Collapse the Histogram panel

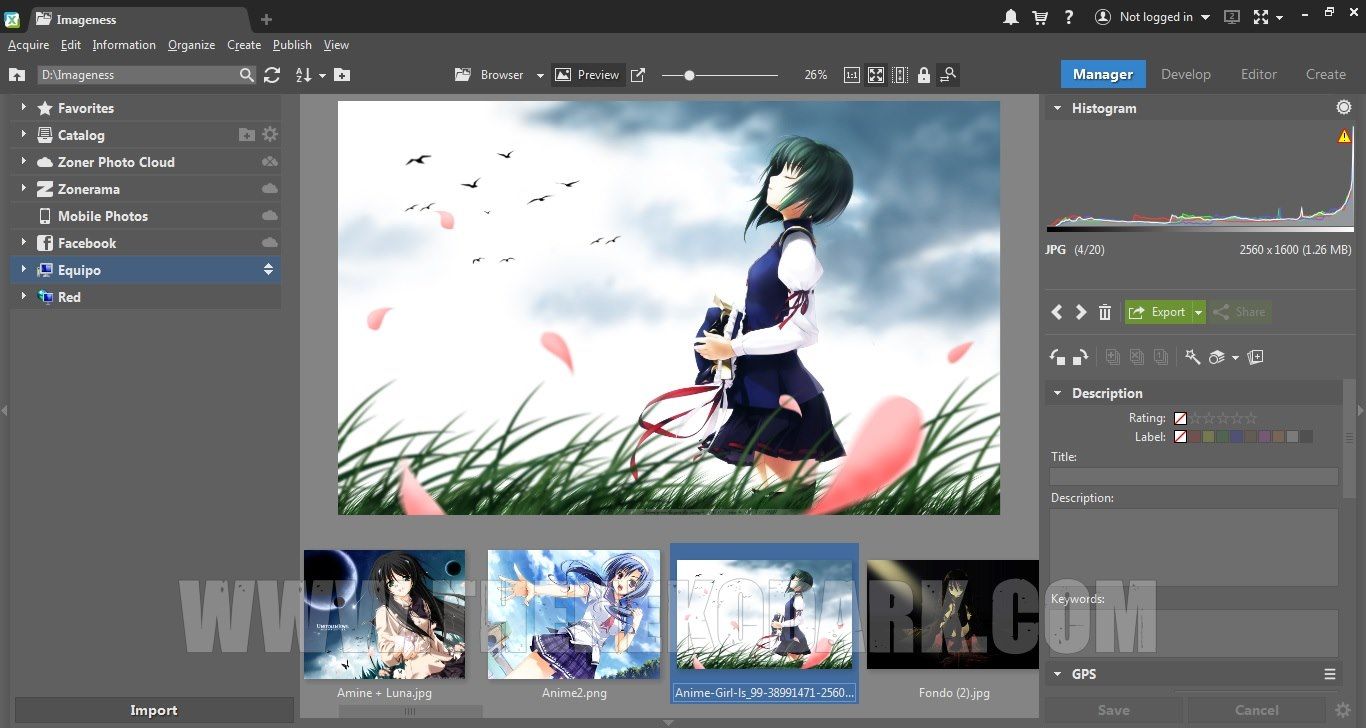[x=1057, y=108]
